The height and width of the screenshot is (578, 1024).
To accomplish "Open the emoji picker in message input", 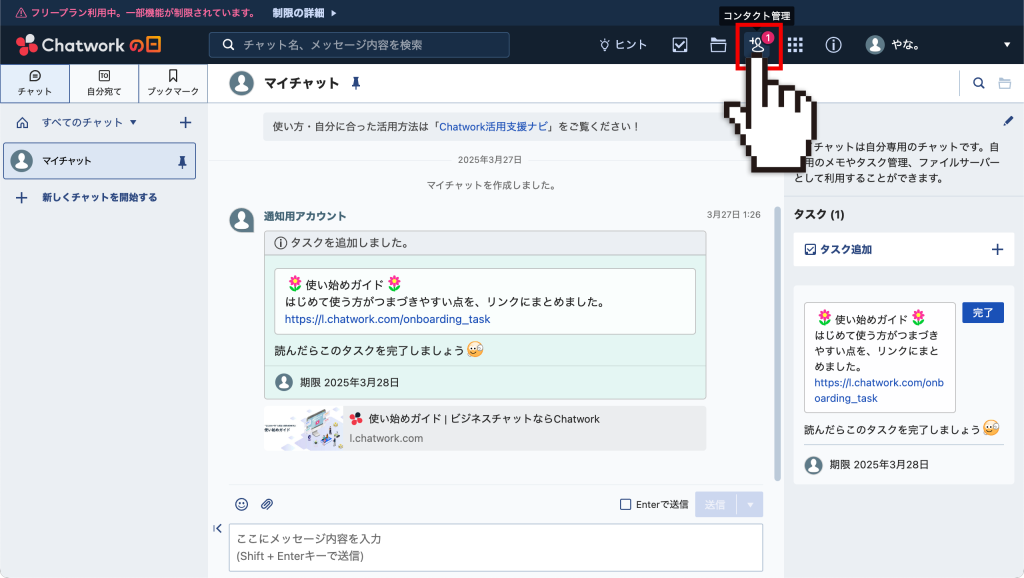I will pos(240,505).
